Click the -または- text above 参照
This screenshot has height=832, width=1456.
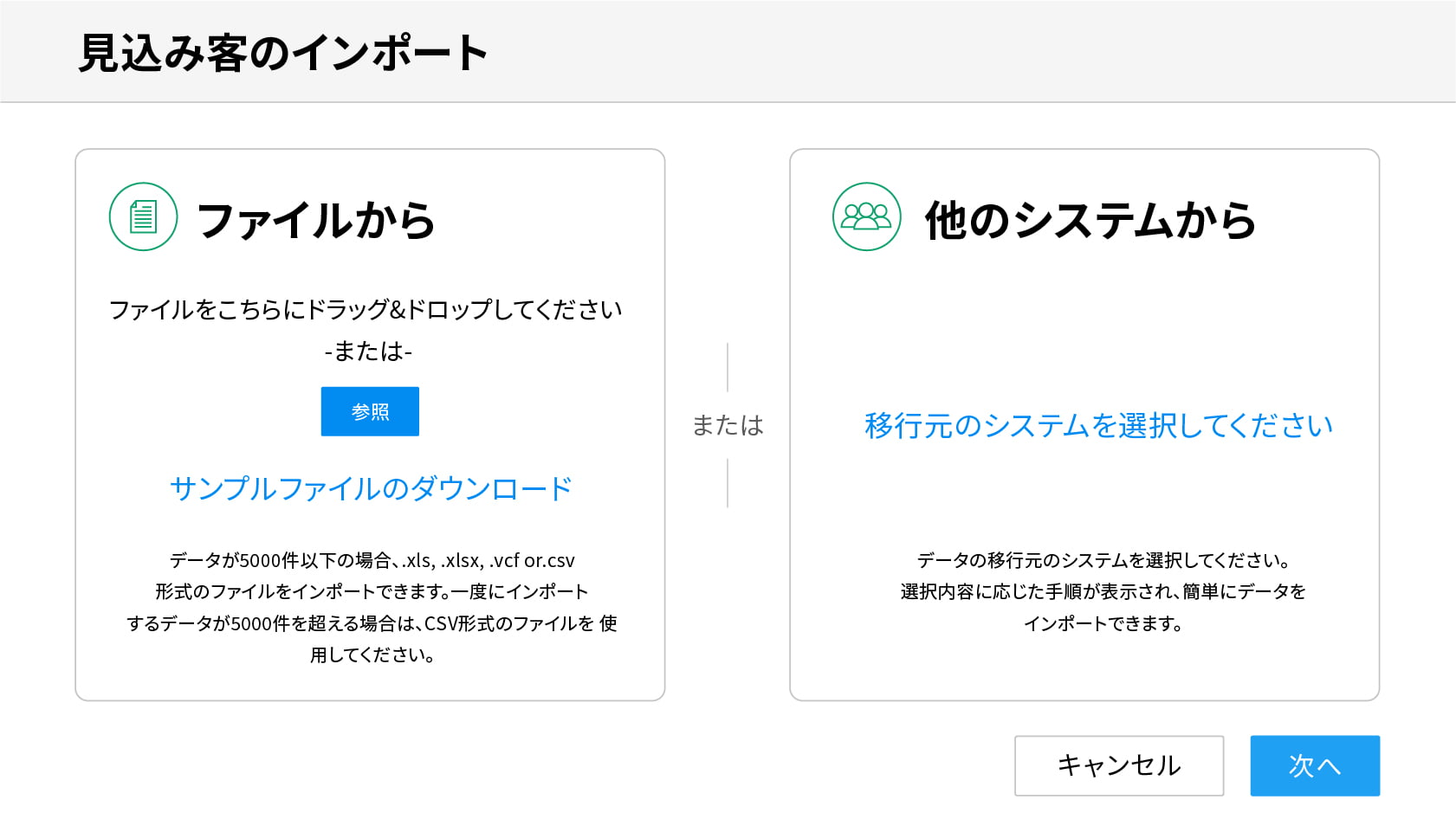pyautogui.click(x=369, y=351)
